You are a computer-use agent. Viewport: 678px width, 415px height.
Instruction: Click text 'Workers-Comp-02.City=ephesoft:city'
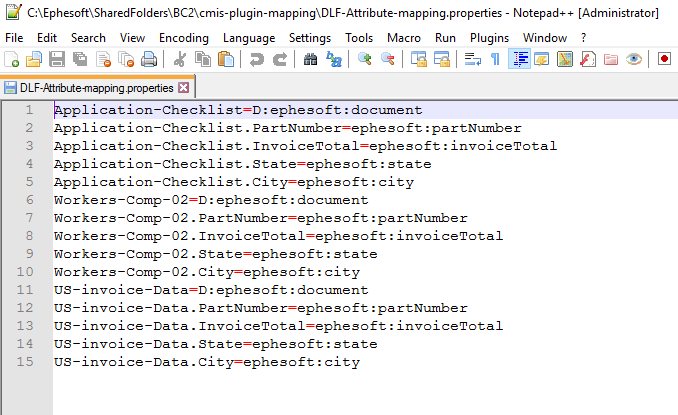pyautogui.click(x=207, y=272)
